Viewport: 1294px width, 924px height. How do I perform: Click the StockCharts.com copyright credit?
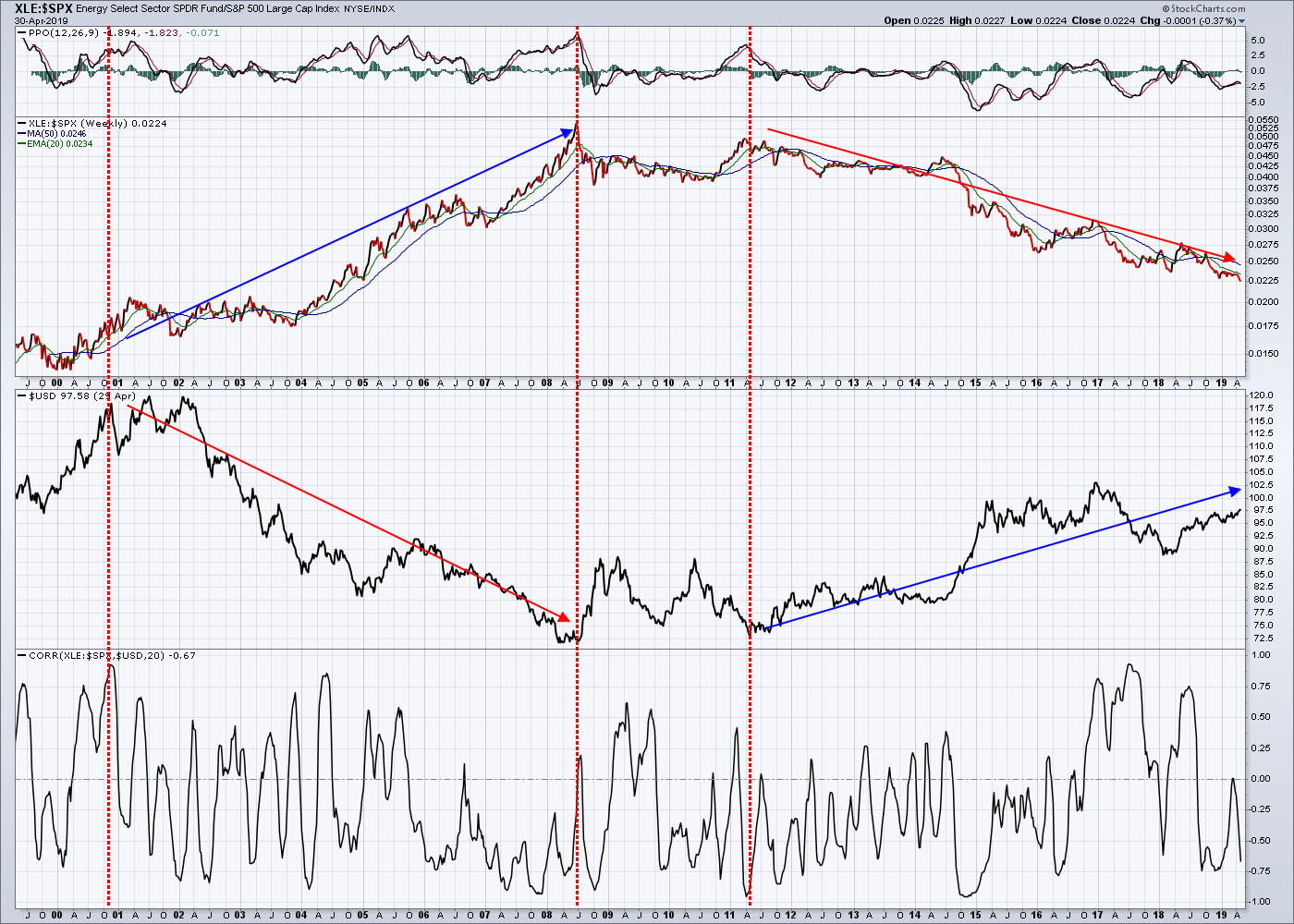coord(1203,9)
